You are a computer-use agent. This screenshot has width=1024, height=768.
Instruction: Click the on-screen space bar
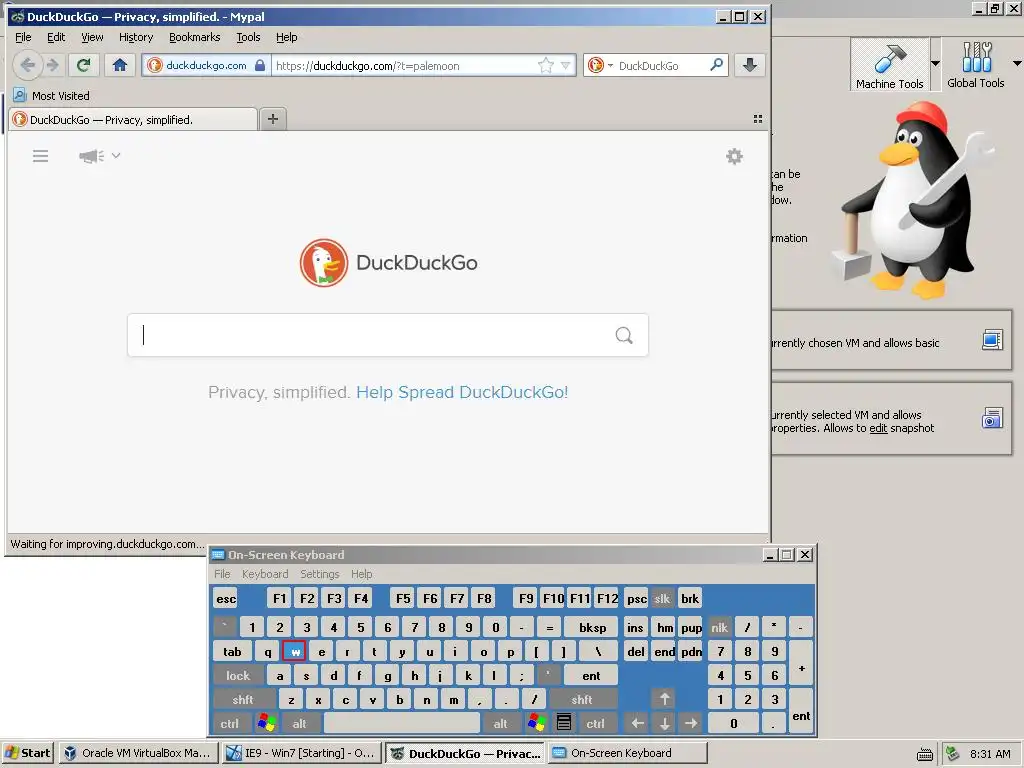[402, 724]
